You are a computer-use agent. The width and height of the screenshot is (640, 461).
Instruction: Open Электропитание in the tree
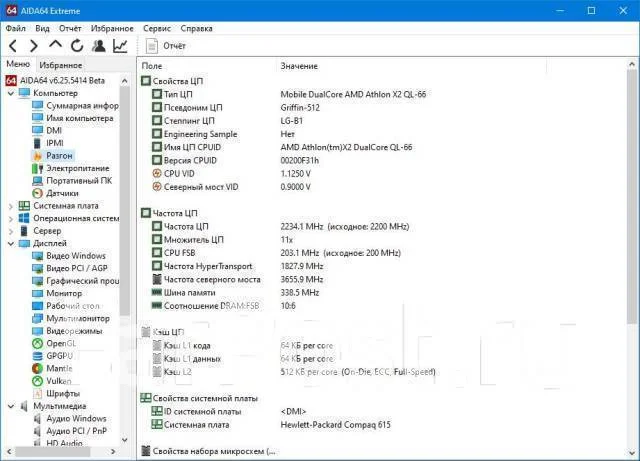(x=71, y=168)
